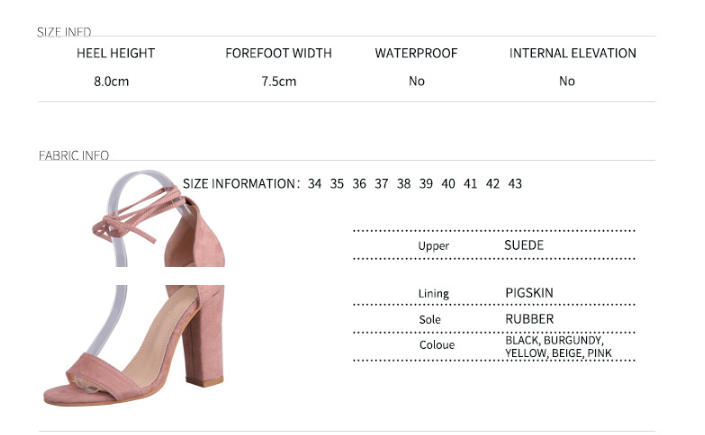Select size 40 in size information

click(x=448, y=184)
